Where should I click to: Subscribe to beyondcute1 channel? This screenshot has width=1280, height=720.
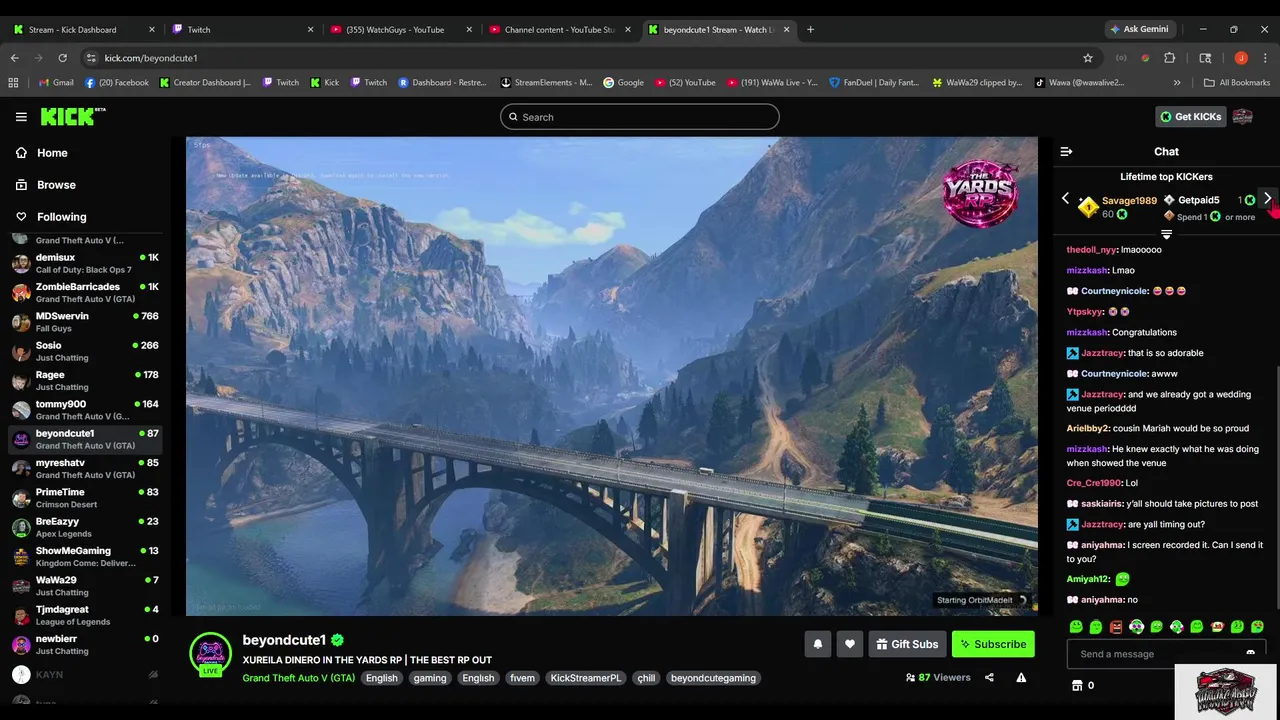993,644
